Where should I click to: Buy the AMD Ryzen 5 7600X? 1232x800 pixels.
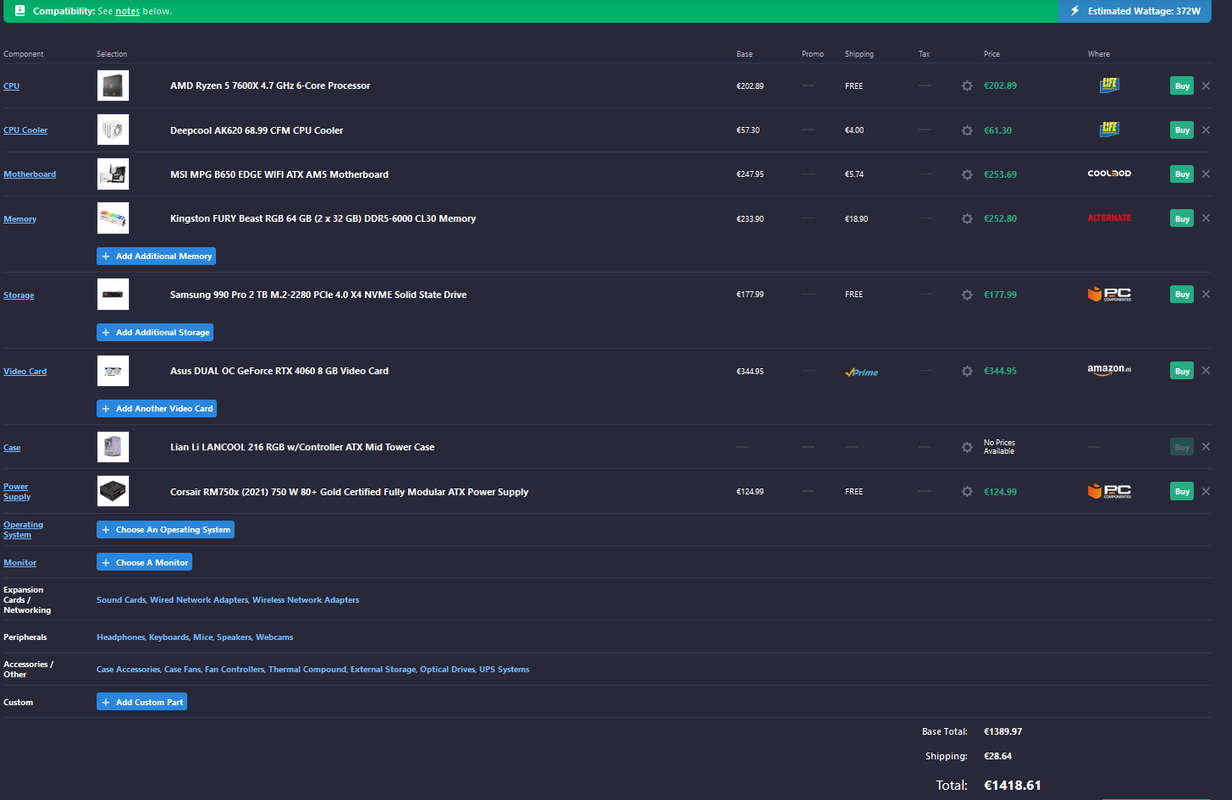coord(1182,86)
